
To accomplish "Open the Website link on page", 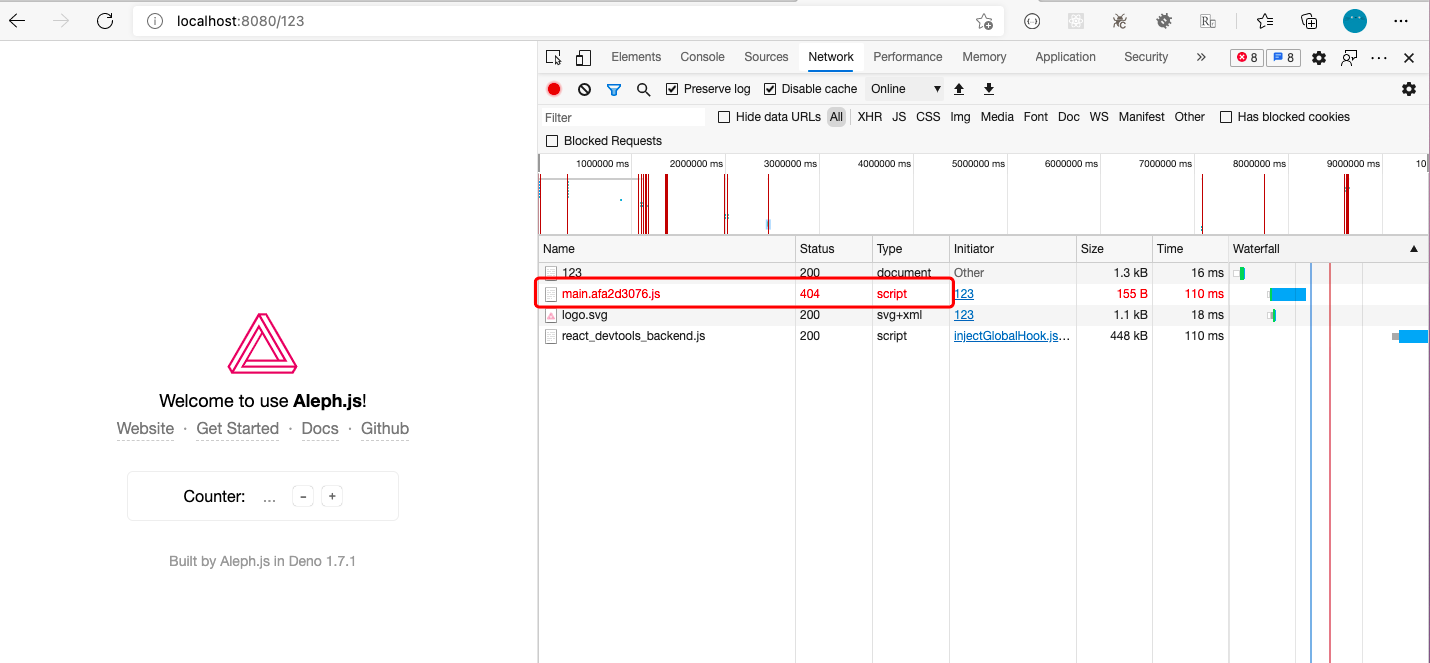I will [145, 429].
